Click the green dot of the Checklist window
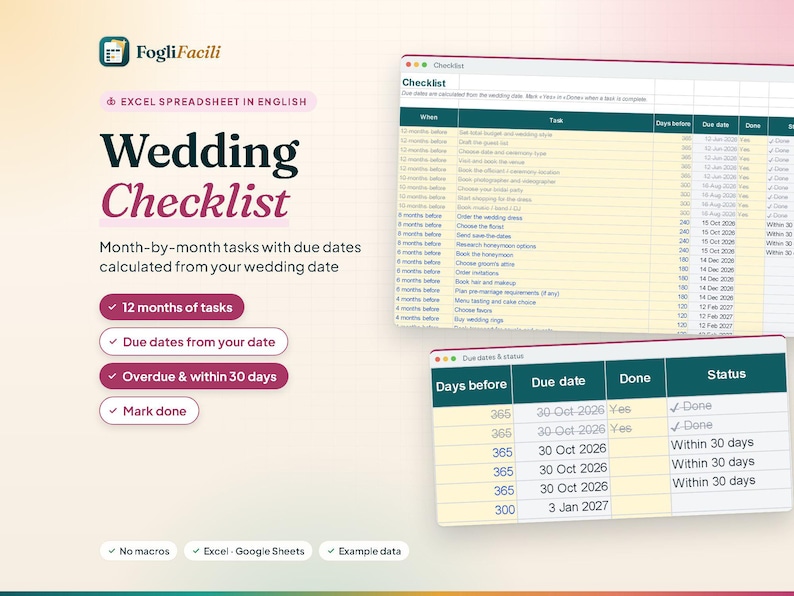Screen dimensions: 794x596 (x=424, y=65)
